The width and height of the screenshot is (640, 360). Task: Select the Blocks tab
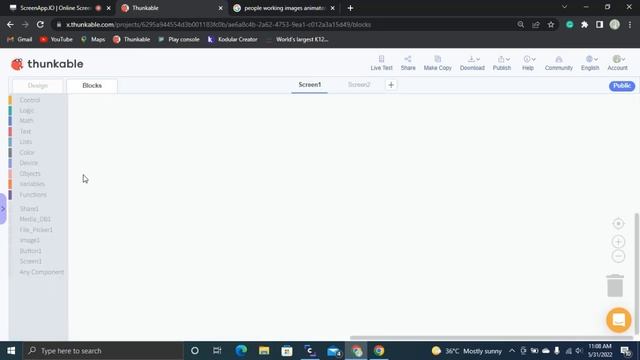click(92, 86)
